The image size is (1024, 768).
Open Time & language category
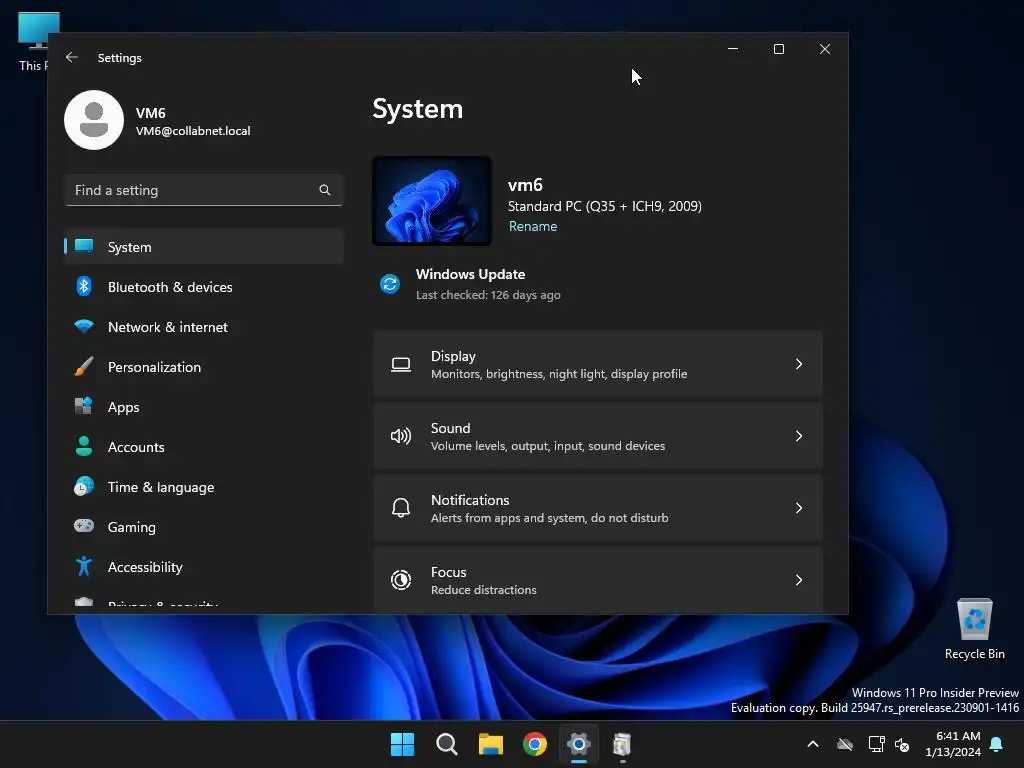pos(204,487)
